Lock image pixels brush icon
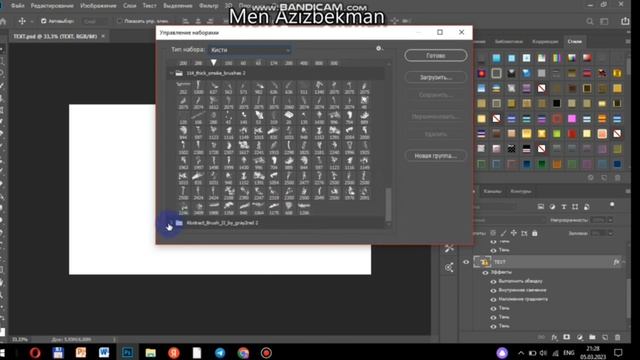Screen dimensions: 640x360 point(503,233)
